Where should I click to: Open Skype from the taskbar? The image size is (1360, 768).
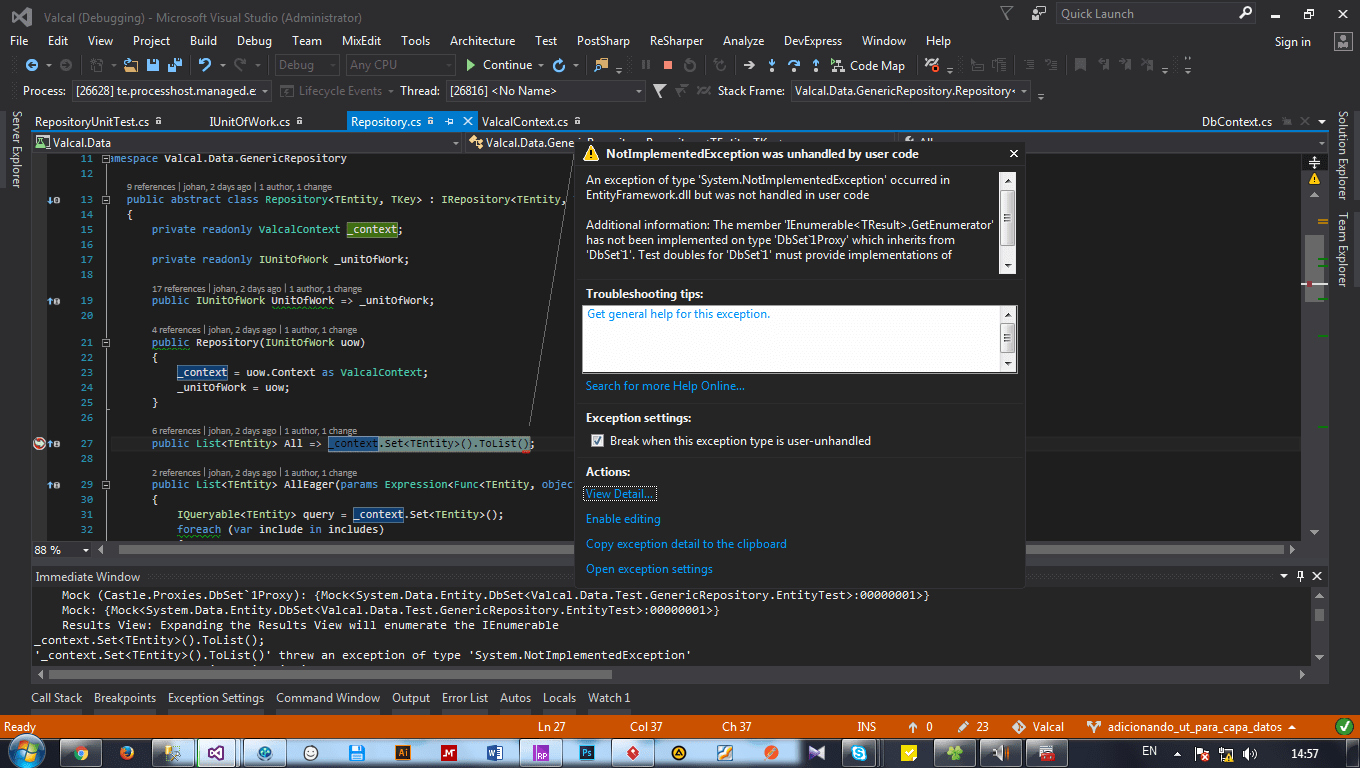[x=859, y=752]
